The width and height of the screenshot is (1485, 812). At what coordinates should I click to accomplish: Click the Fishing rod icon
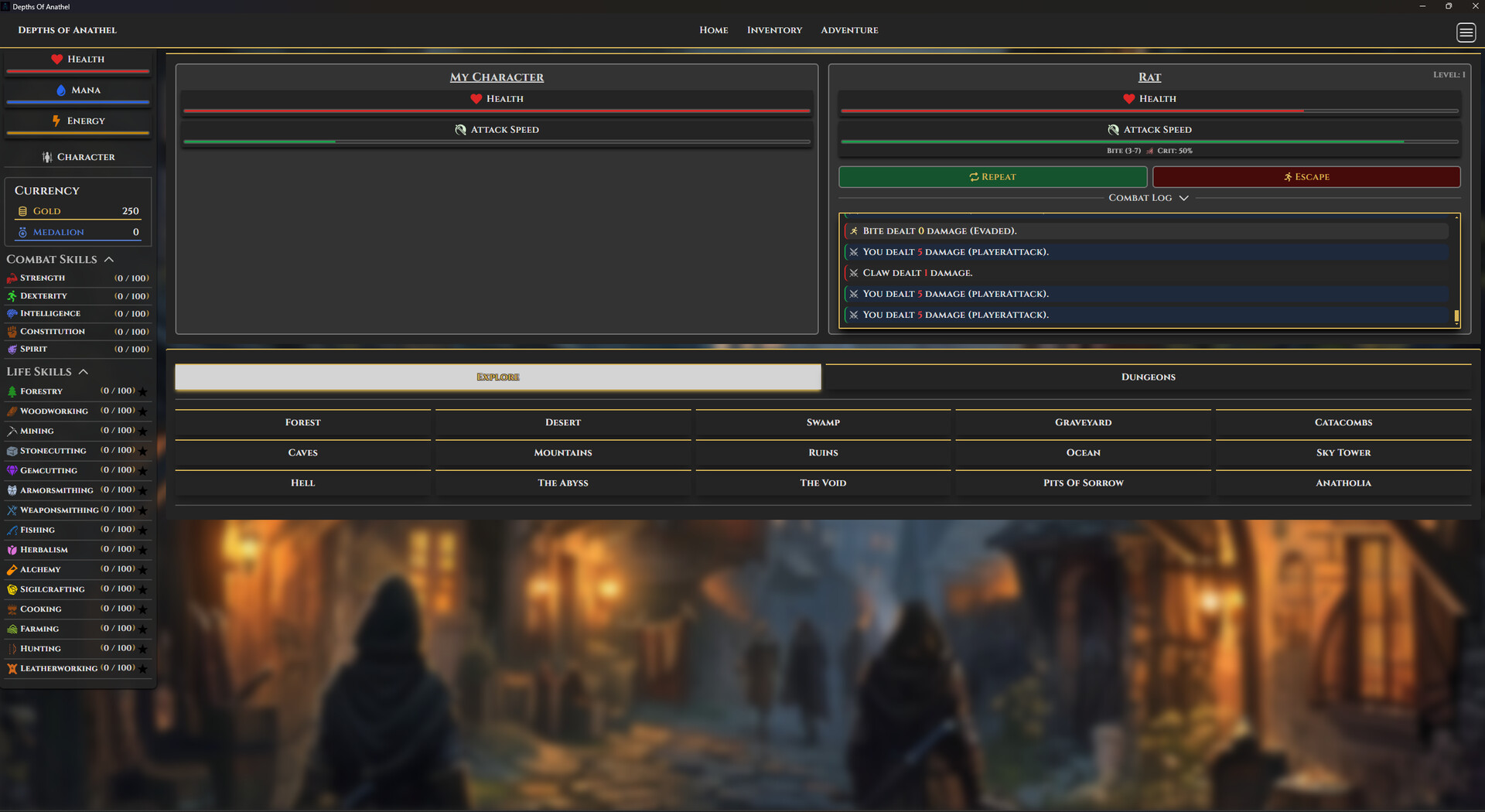point(12,530)
